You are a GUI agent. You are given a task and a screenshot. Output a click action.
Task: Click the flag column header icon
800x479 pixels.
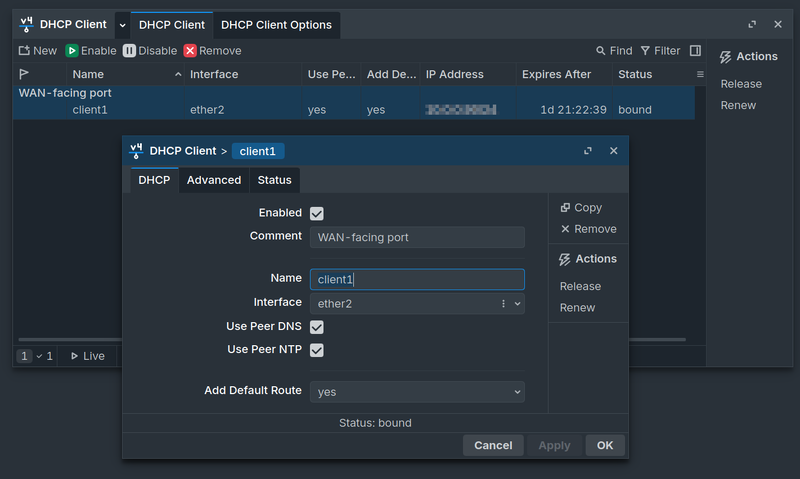tap(23, 74)
